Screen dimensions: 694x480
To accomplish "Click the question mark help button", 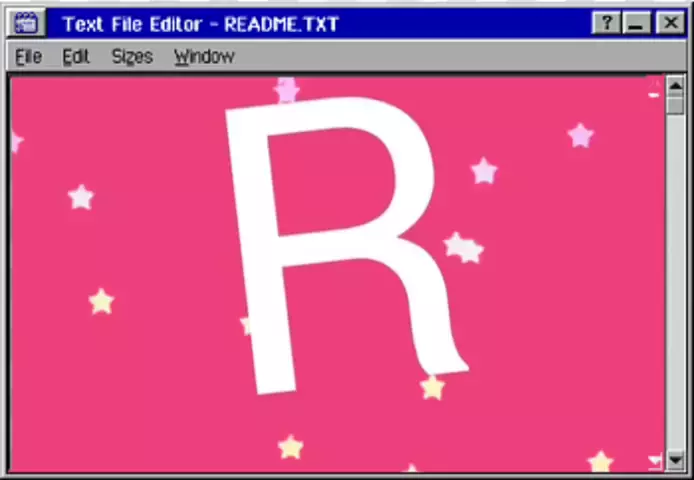I will coord(606,23).
